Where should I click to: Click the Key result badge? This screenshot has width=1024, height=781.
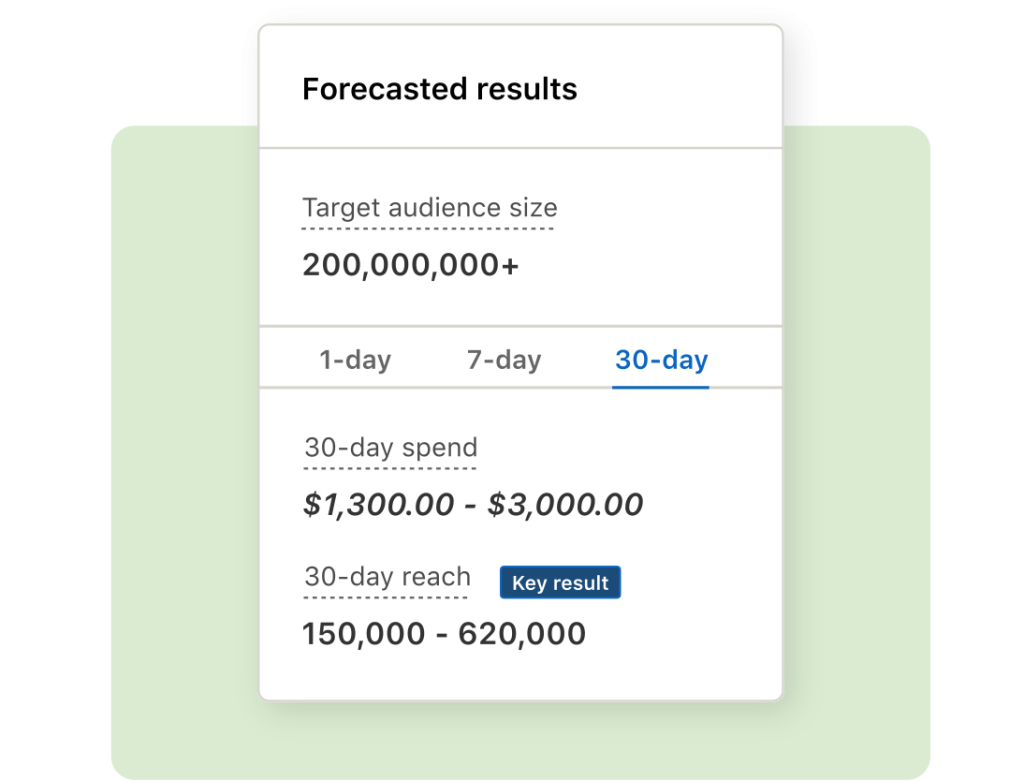point(560,583)
